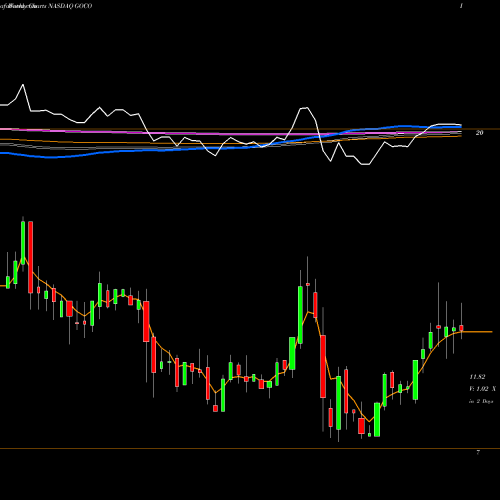Screen dimensions: 500x500
Task: Click the axis label 7
Action: click(x=478, y=453)
